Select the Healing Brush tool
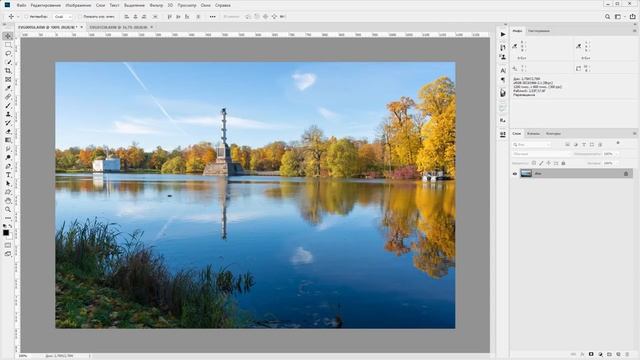 tap(8, 97)
